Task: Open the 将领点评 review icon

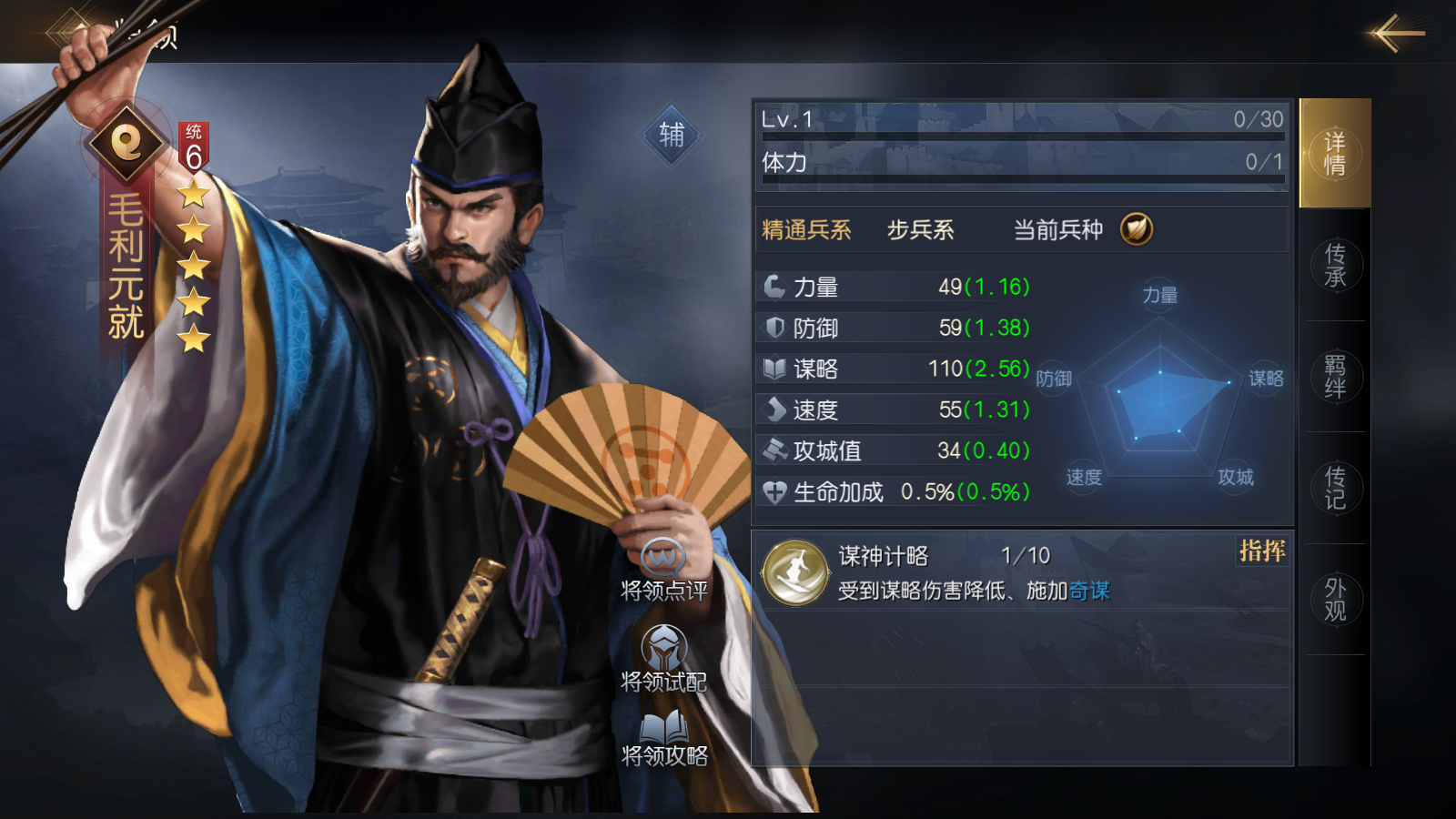Action: [663, 556]
